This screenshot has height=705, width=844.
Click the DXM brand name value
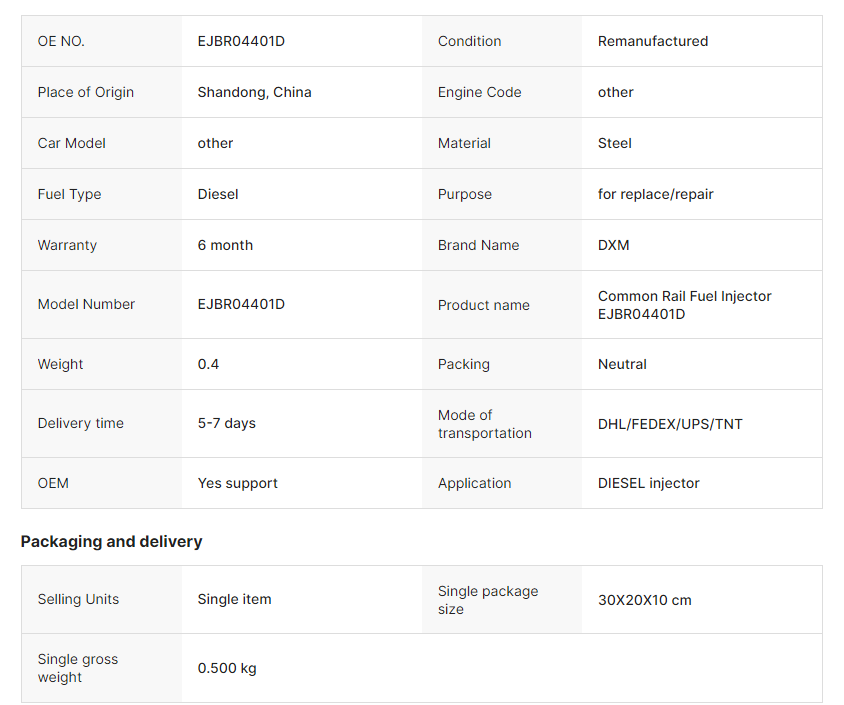point(613,245)
